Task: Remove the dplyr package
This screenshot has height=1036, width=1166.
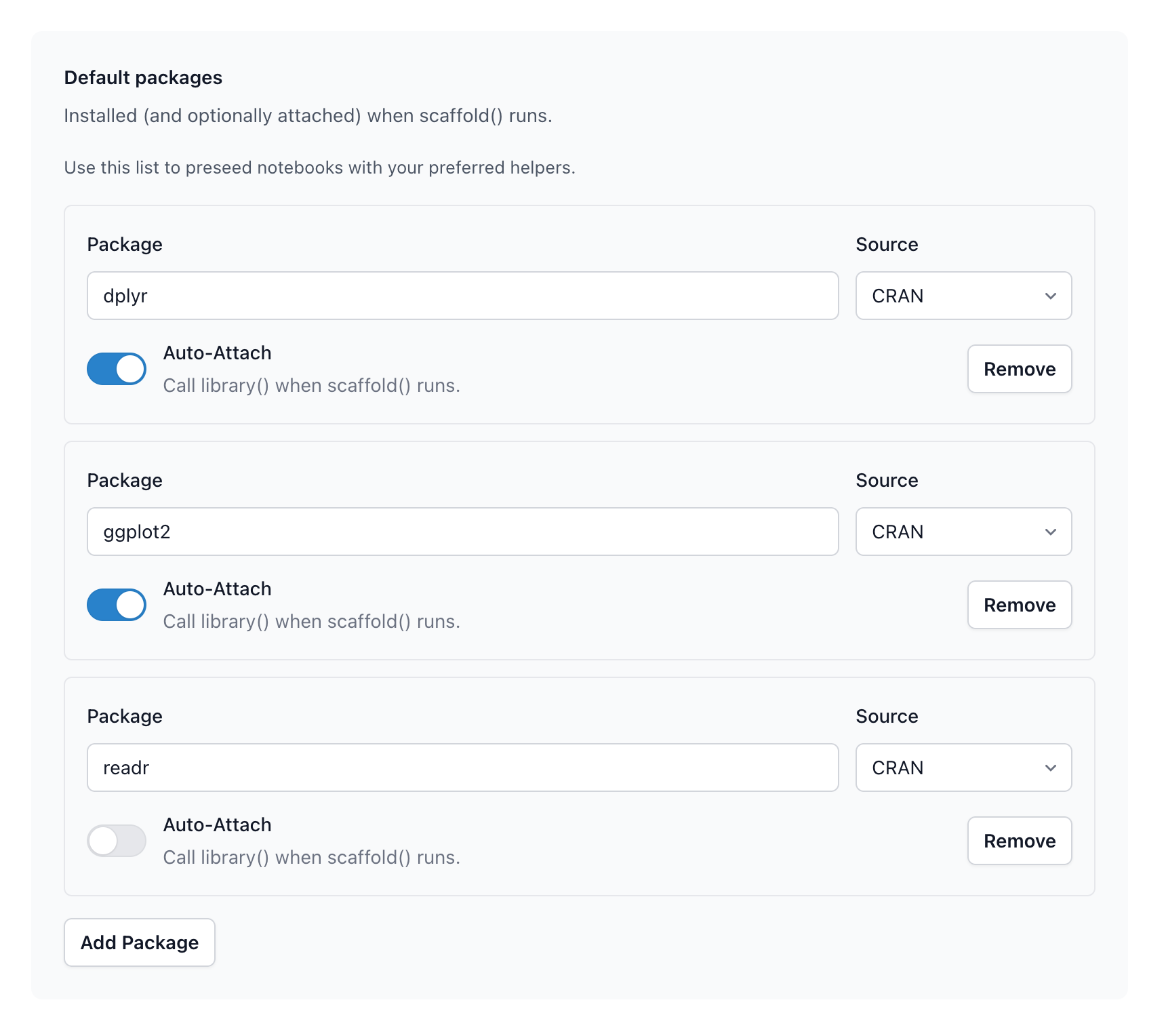Action: click(x=1019, y=368)
